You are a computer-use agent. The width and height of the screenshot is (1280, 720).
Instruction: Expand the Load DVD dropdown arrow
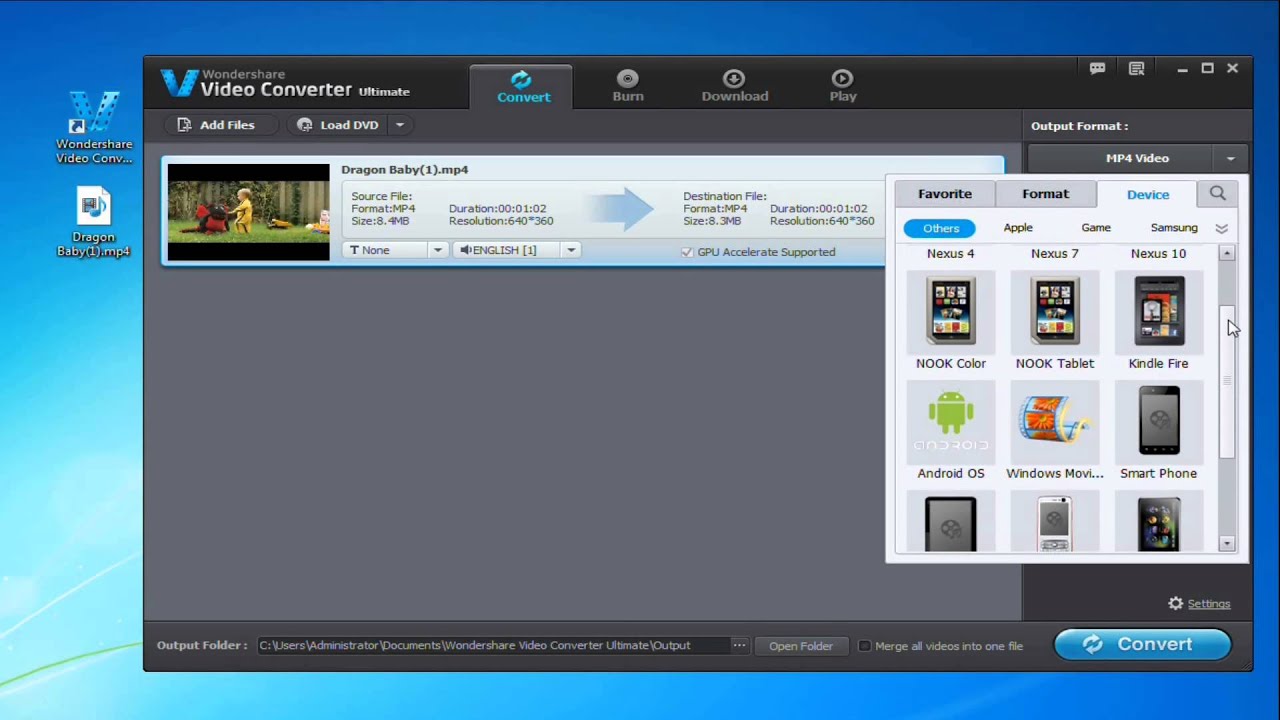point(399,125)
